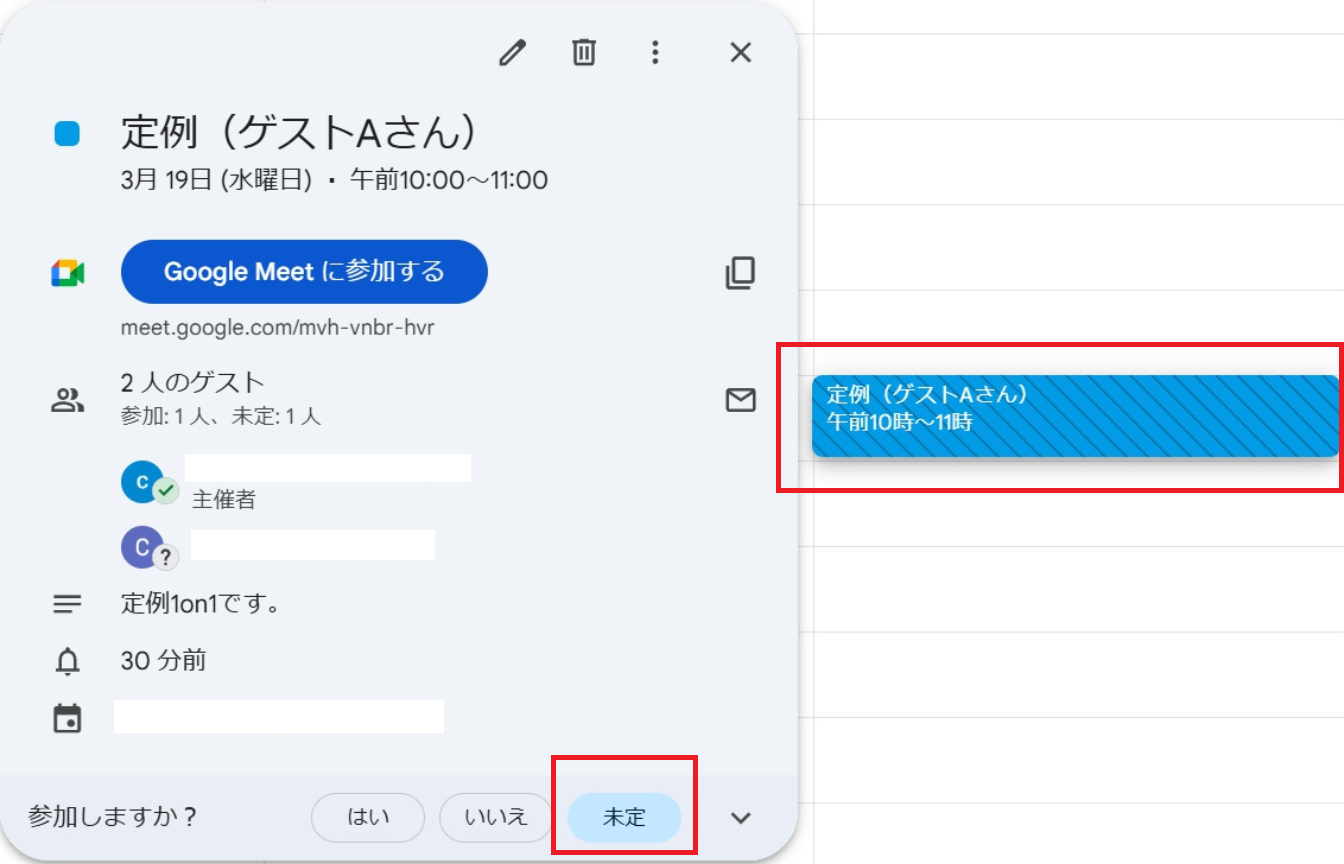Viewport: 1344px width, 864px height.
Task: Join with Google Meet に参加する button
Action: point(304,272)
